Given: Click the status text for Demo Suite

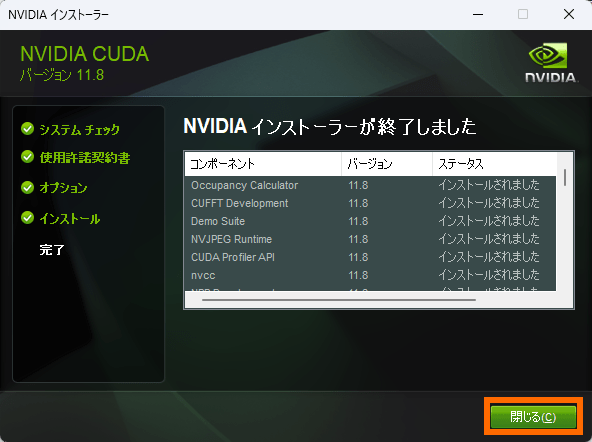Looking at the screenshot, I should [489, 221].
